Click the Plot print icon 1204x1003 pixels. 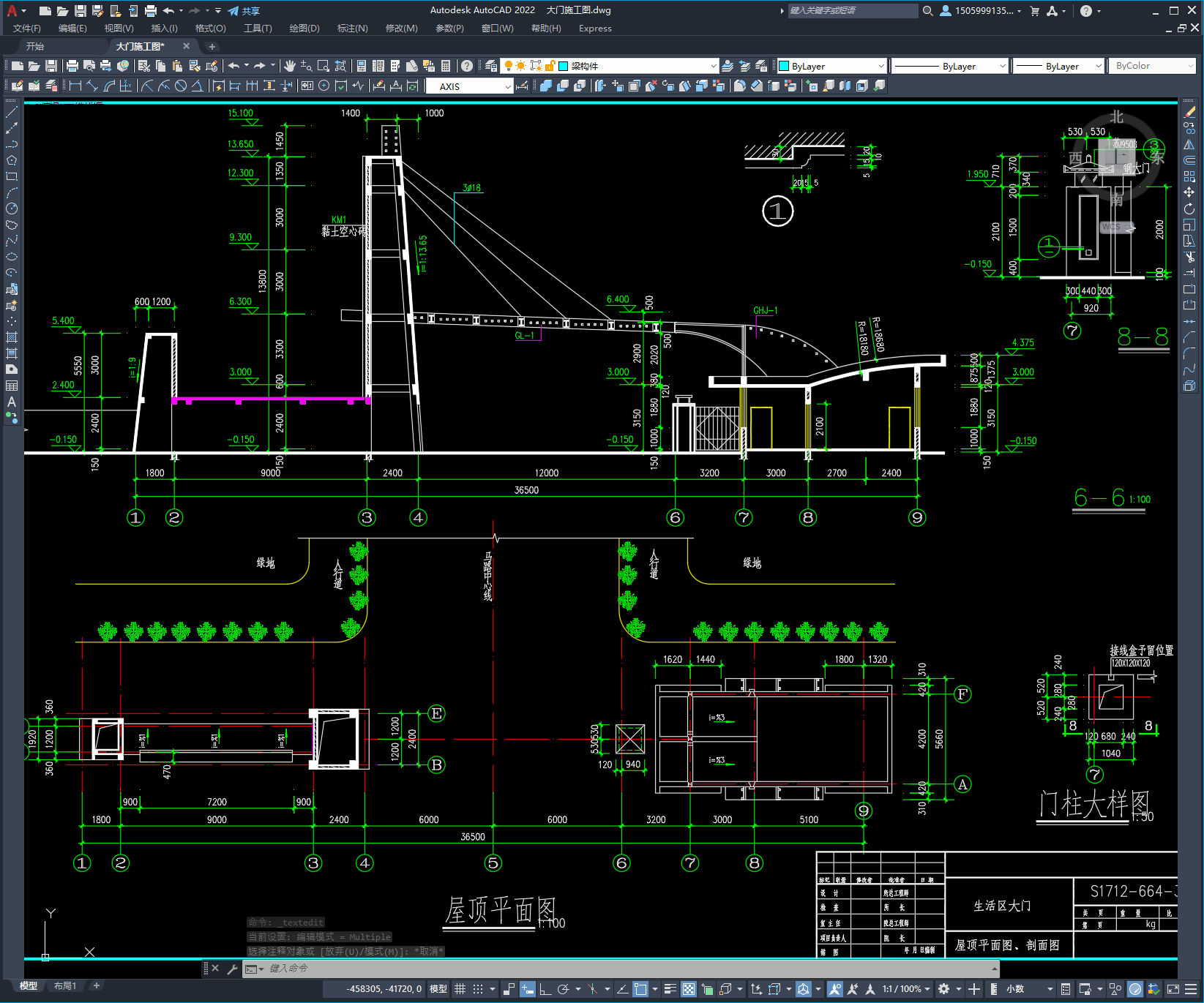tap(72, 66)
